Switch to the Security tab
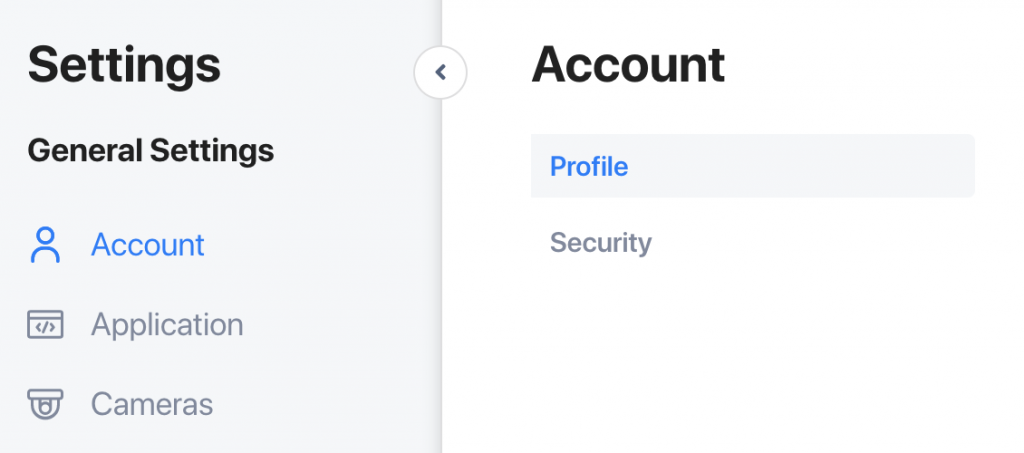This screenshot has width=1024, height=453. click(x=601, y=243)
